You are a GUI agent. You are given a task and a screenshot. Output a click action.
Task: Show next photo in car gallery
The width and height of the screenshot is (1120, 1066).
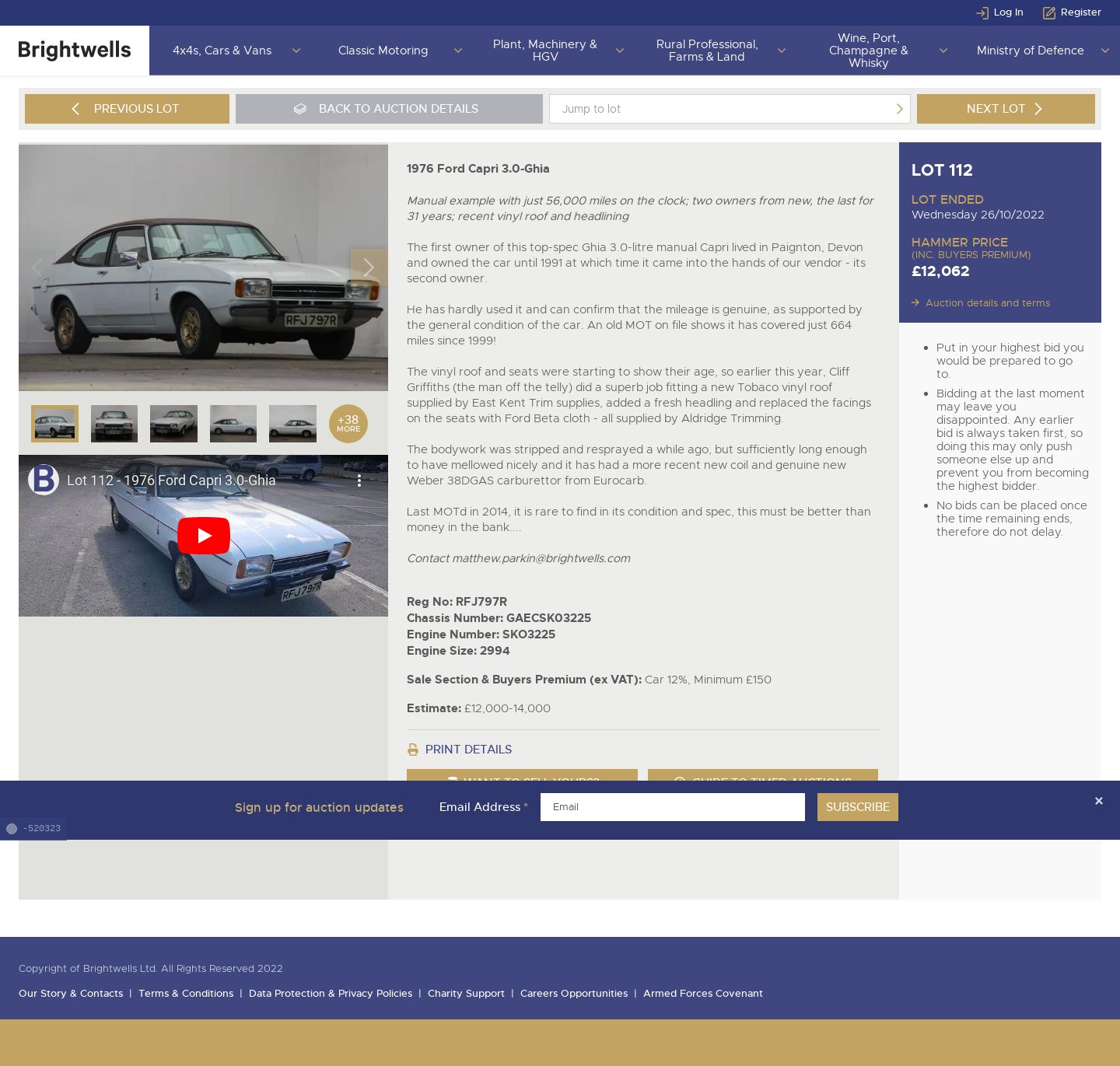tap(369, 267)
